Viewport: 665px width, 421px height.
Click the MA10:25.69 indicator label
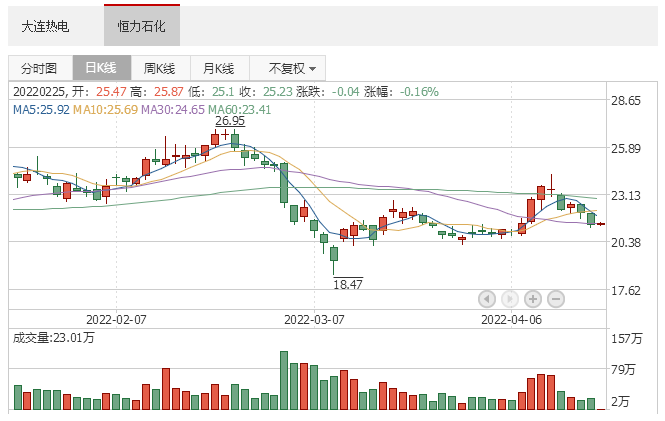pyautogui.click(x=105, y=110)
